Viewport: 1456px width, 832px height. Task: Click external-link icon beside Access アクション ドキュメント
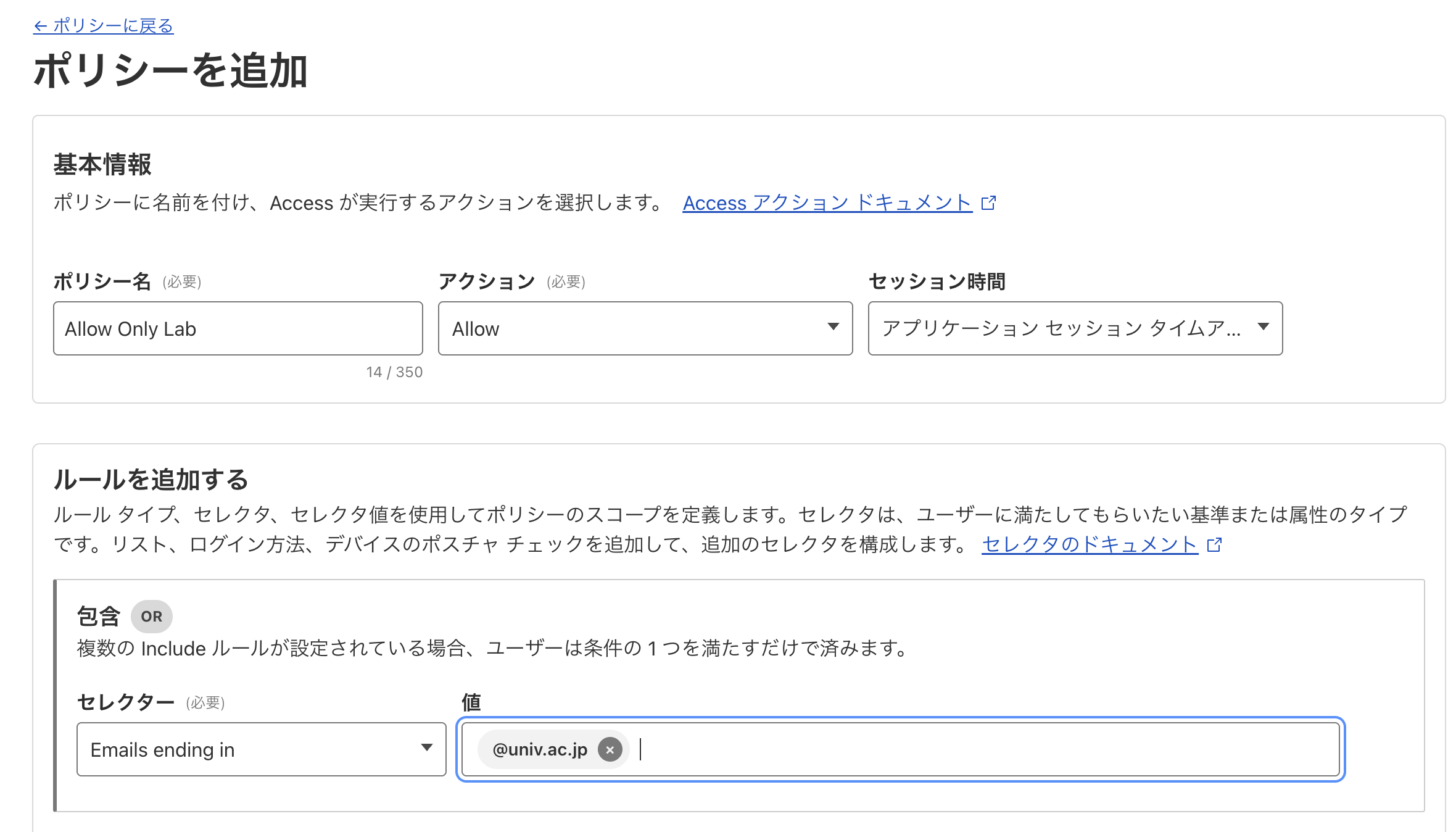[x=988, y=203]
